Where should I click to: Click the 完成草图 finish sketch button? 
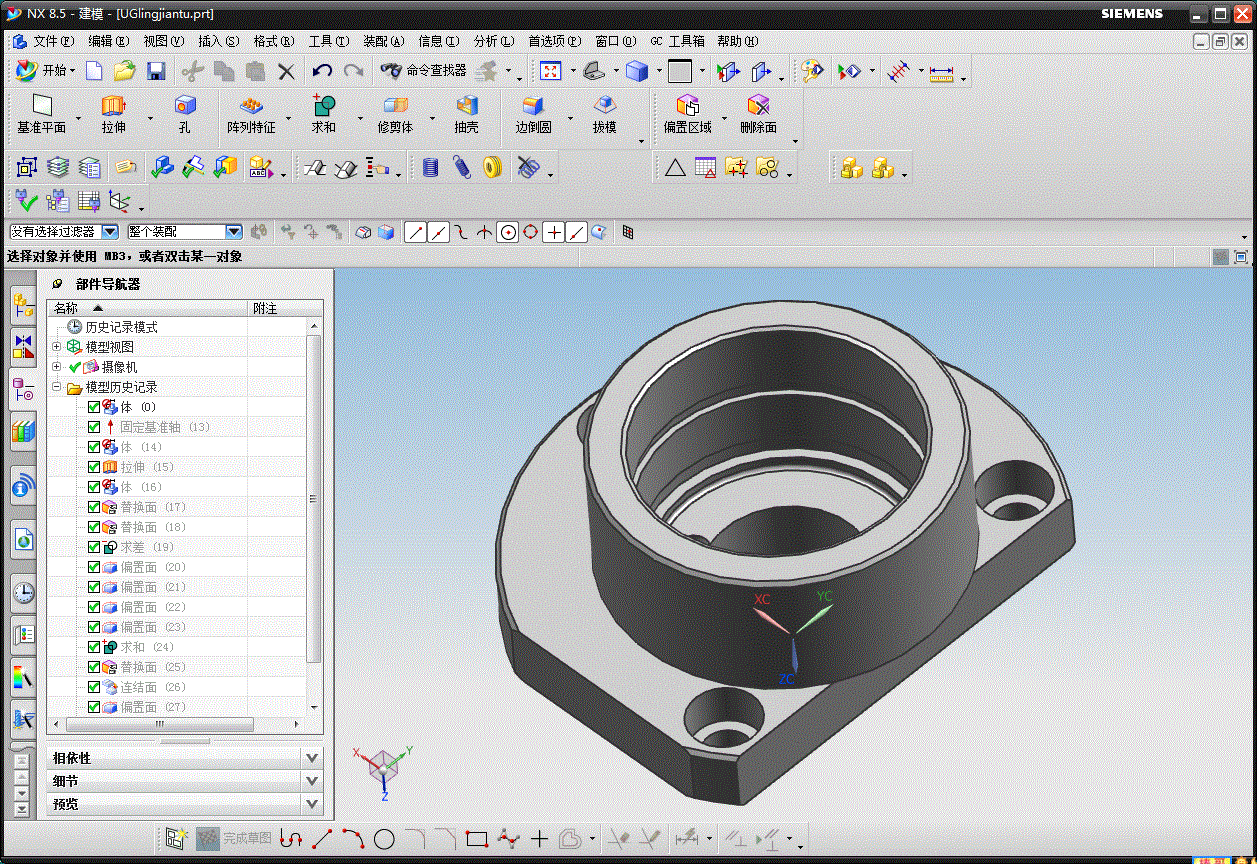234,839
